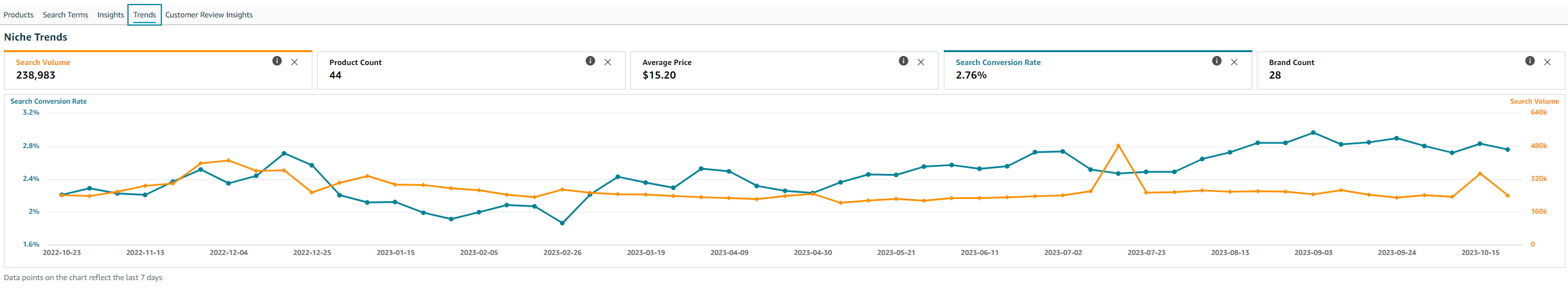Remove the Product Count card
The image size is (1568, 293).
(x=608, y=62)
